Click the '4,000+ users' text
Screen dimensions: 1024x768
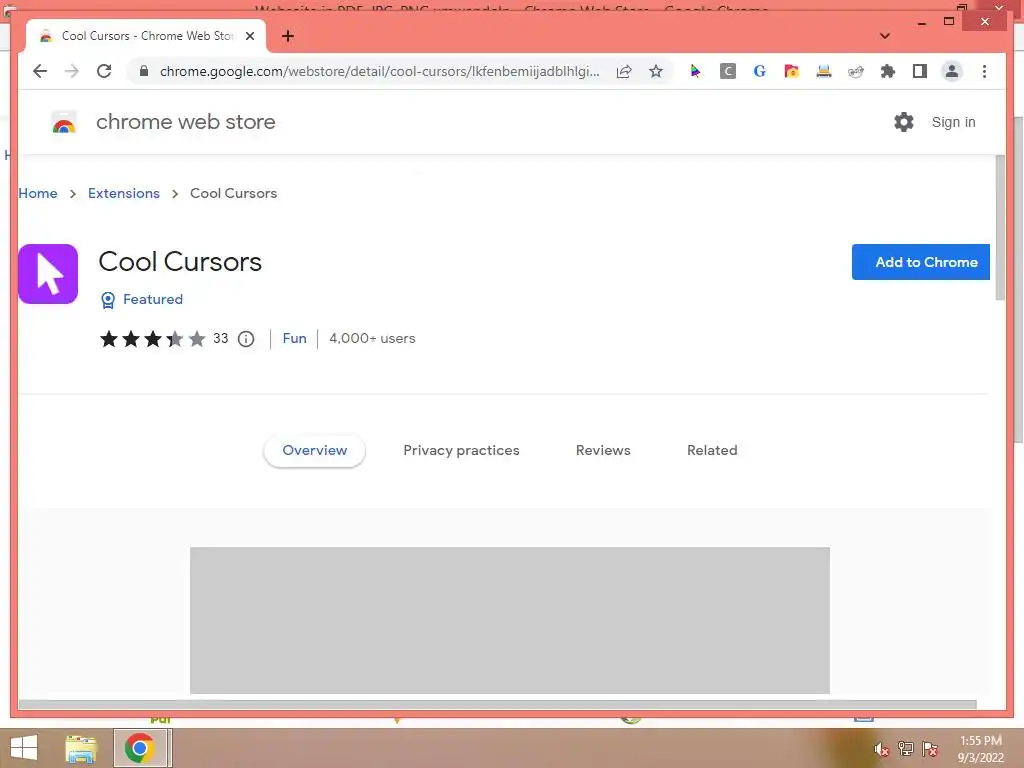(x=372, y=338)
